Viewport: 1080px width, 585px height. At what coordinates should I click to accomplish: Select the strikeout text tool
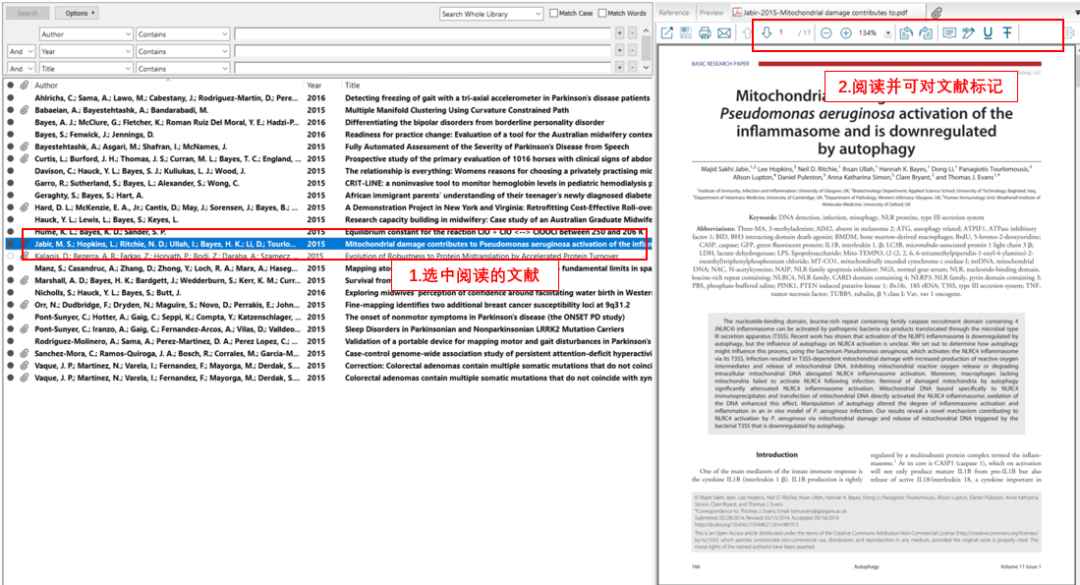coord(1007,33)
